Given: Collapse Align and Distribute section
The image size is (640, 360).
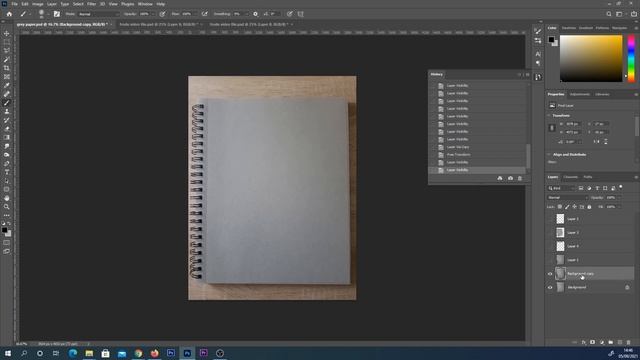Looking at the screenshot, I should (549, 154).
